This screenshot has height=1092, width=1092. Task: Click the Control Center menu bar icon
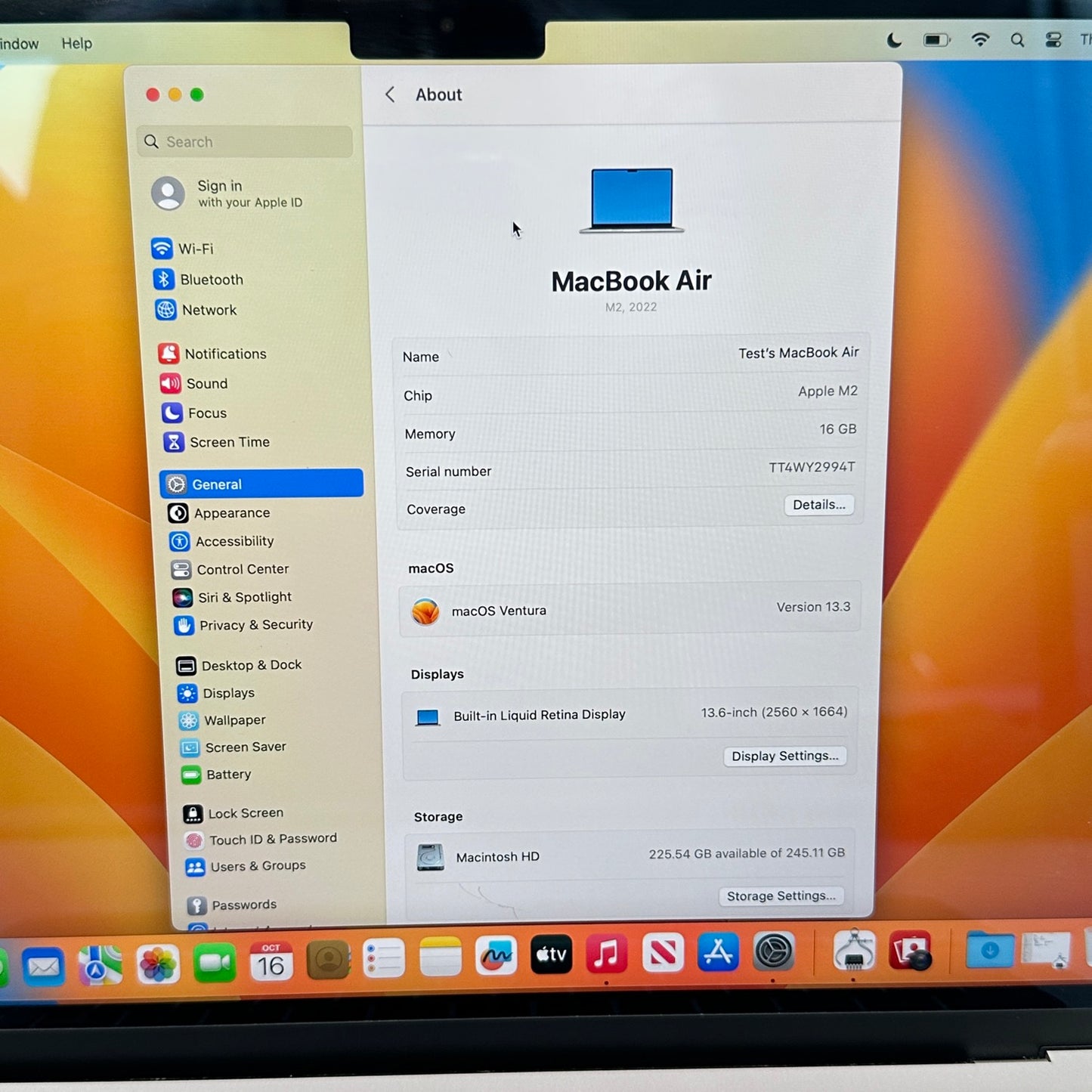[x=1053, y=41]
